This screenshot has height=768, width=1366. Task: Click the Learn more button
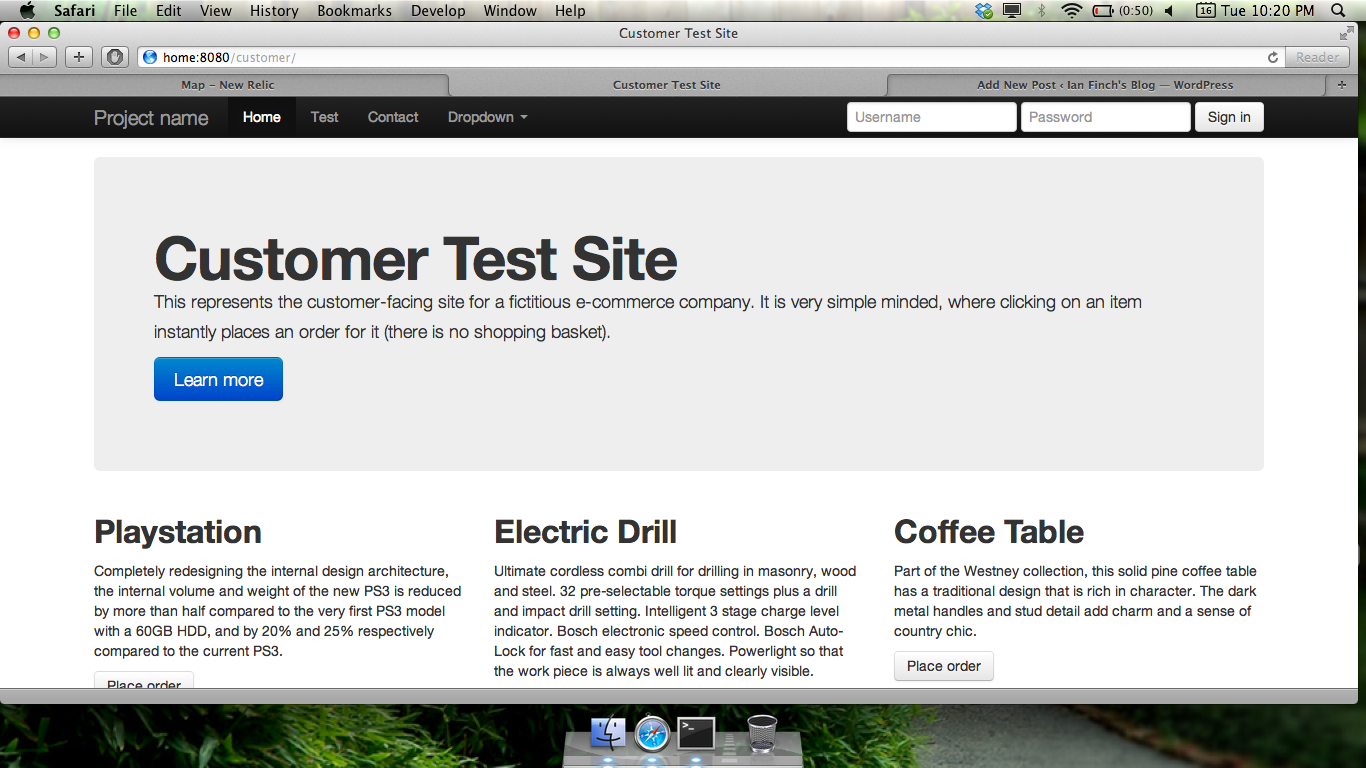coord(218,379)
